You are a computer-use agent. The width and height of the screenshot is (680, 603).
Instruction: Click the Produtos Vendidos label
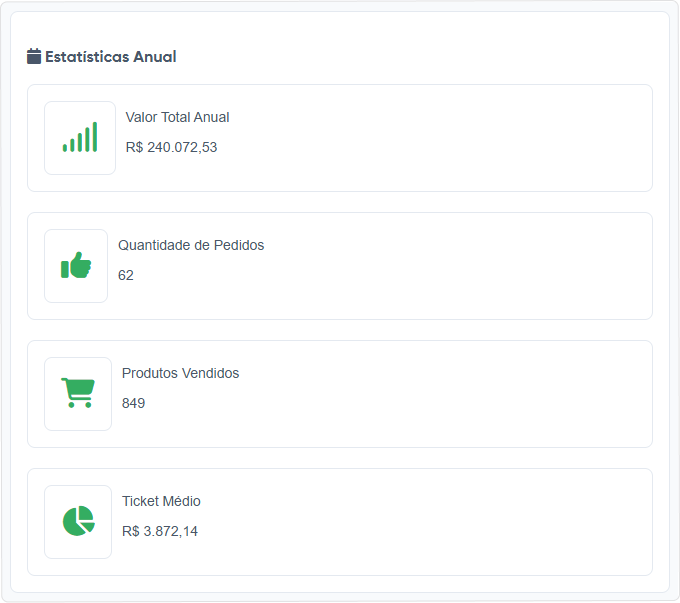tap(180, 373)
